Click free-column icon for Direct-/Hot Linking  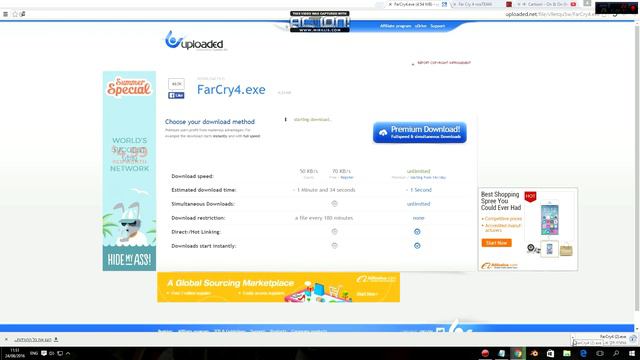(334, 232)
